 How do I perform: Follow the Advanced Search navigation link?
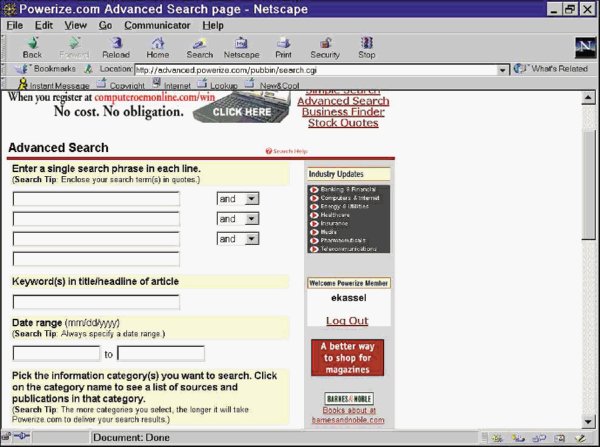[343, 101]
